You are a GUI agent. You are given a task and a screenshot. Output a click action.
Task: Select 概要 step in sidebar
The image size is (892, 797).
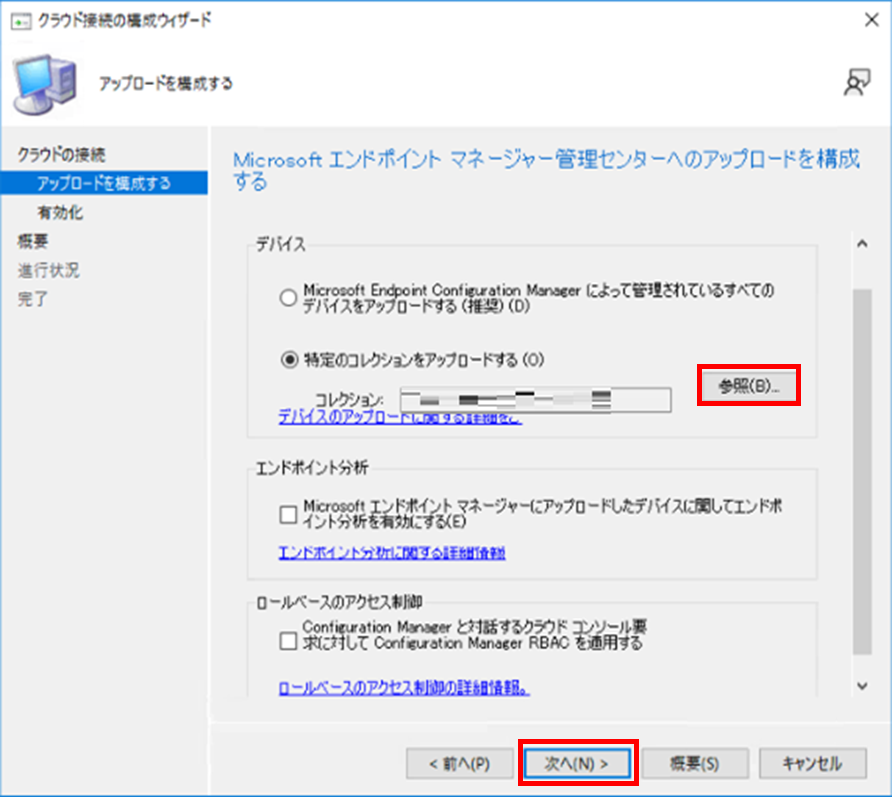33,241
